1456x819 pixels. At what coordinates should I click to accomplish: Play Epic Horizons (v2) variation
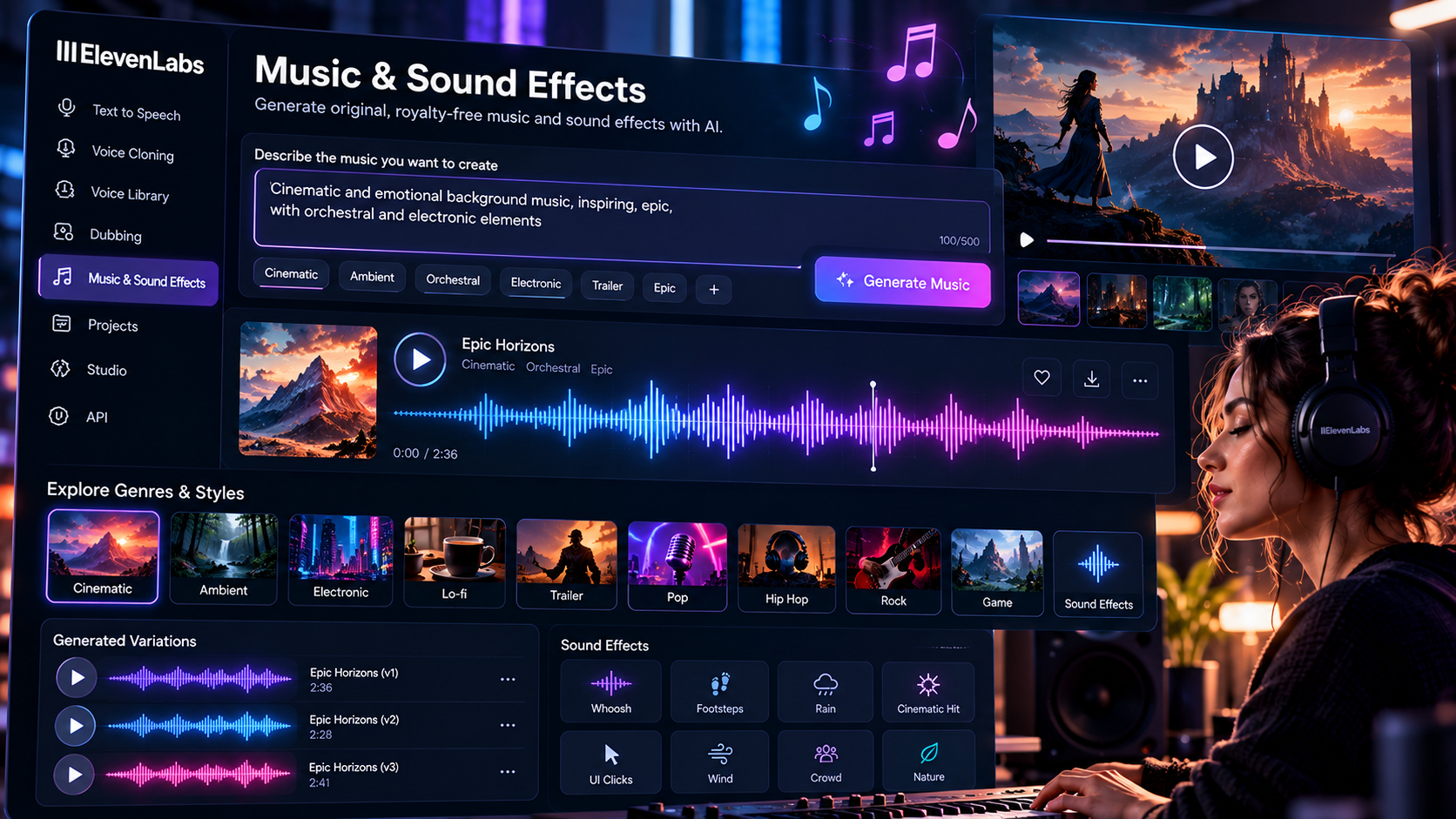click(76, 726)
